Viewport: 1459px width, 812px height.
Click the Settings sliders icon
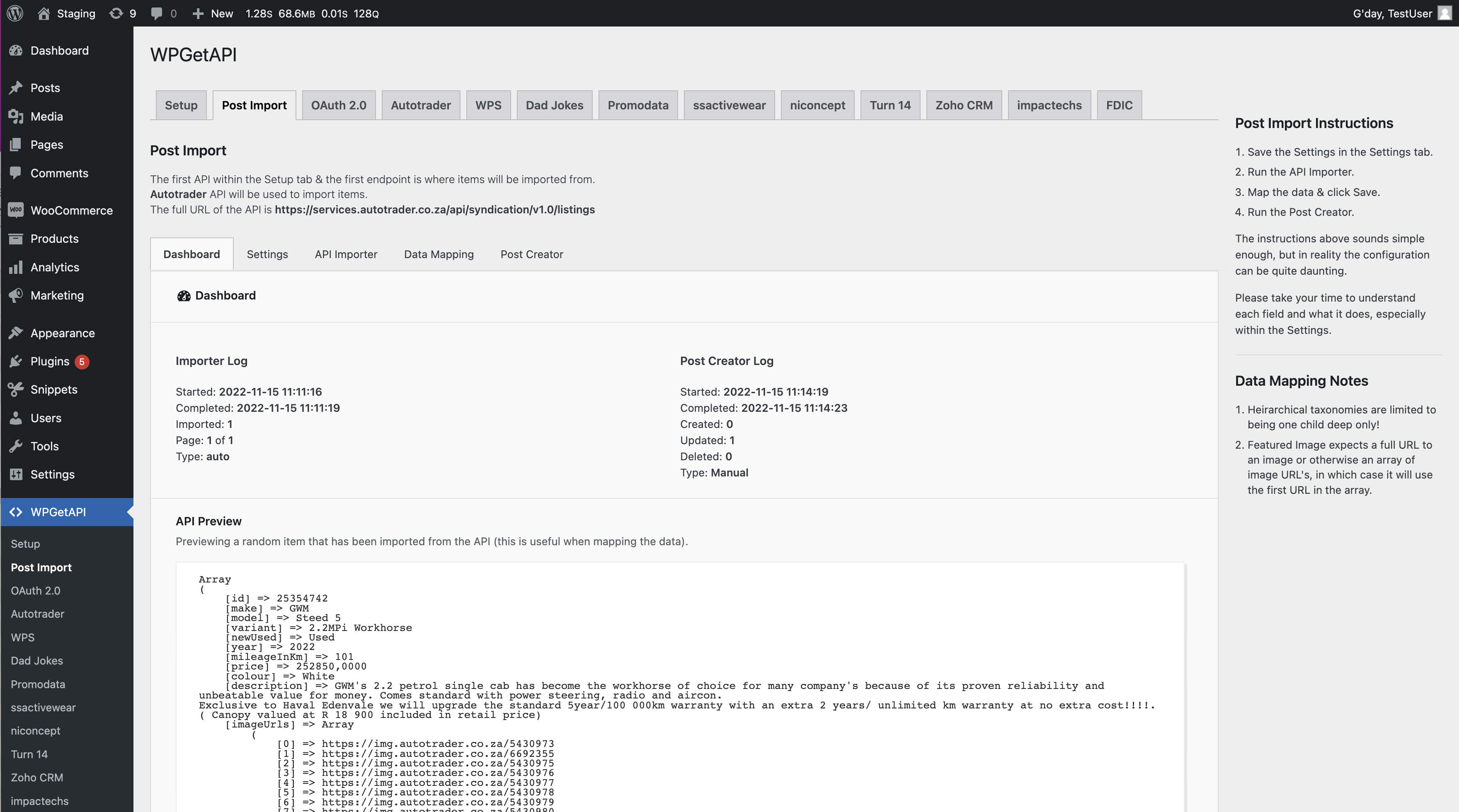(16, 474)
